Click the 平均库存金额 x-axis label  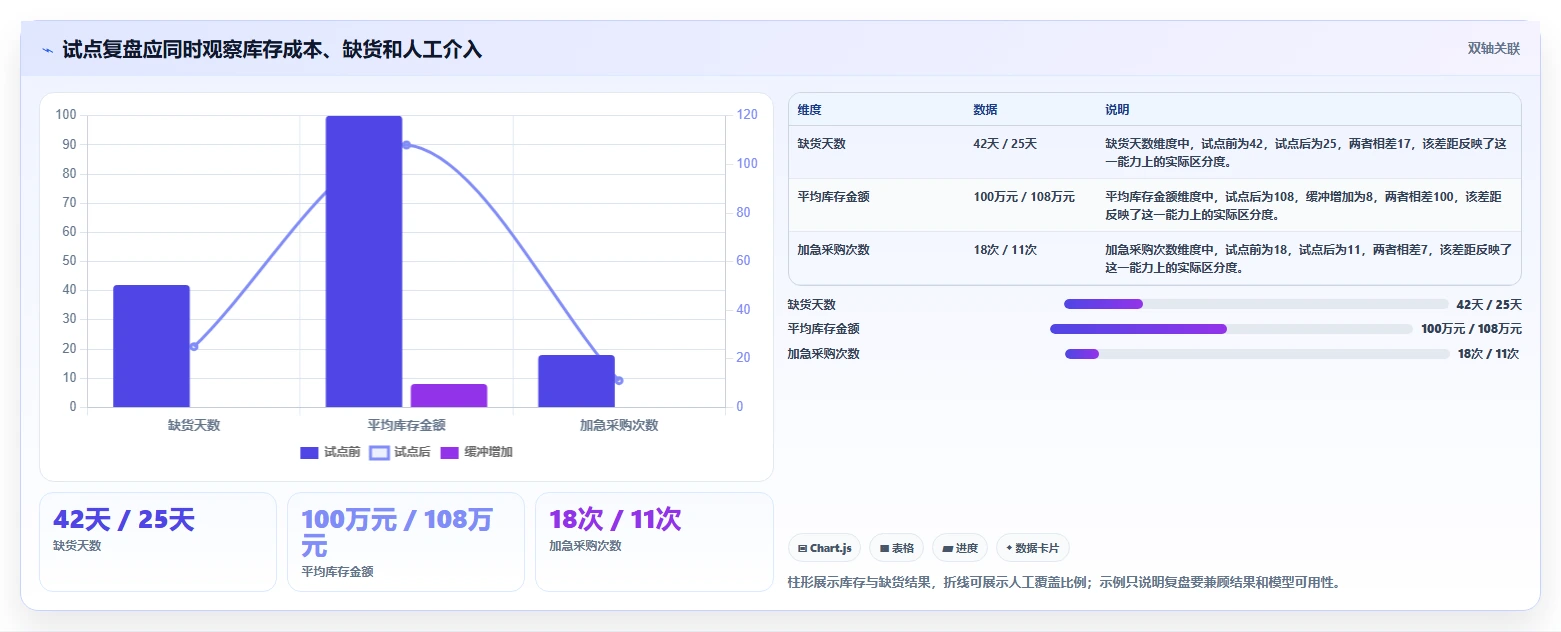tap(406, 425)
